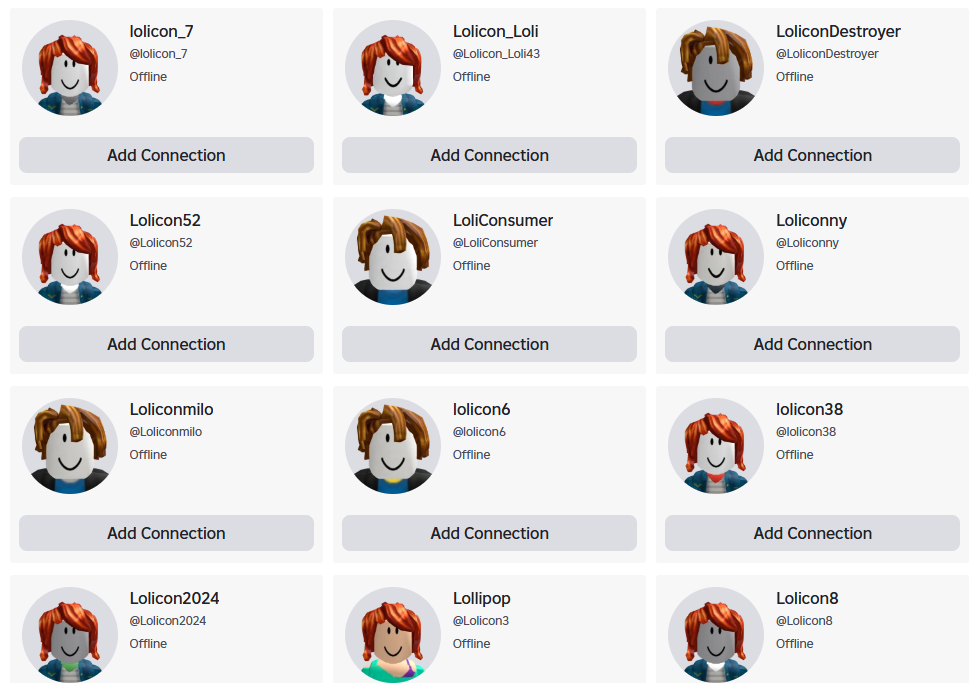
Task: Open the avatar of Lolicon_Loli
Action: coord(393,68)
